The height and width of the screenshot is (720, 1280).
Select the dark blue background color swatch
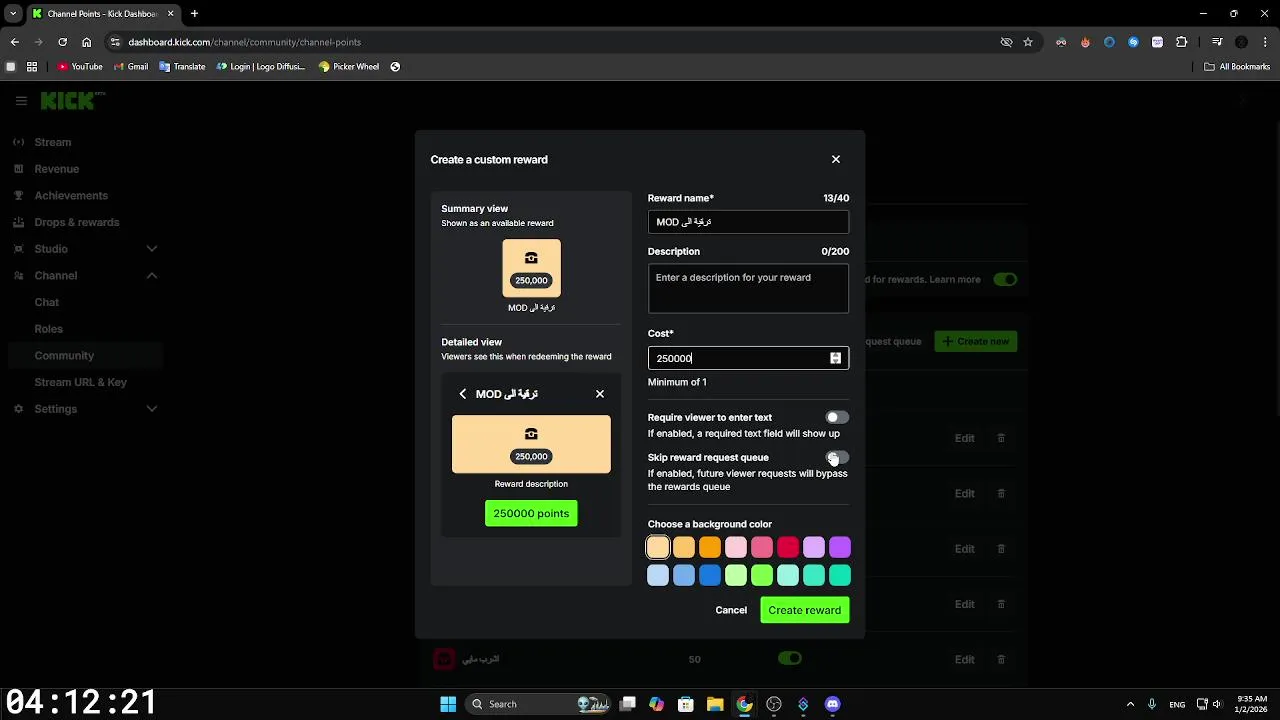pyautogui.click(x=710, y=575)
